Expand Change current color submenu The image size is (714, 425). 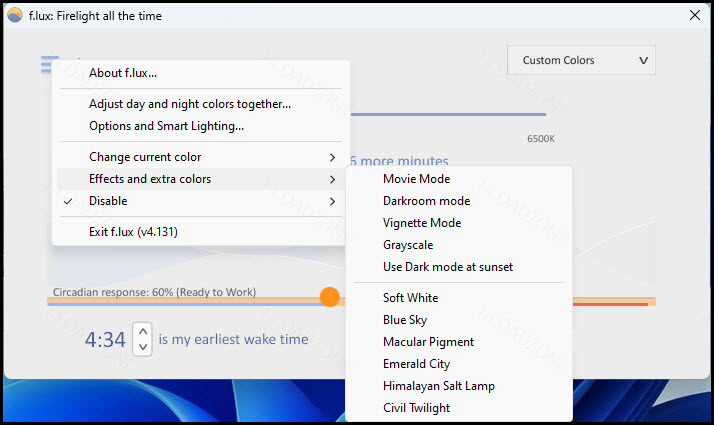tap(200, 157)
